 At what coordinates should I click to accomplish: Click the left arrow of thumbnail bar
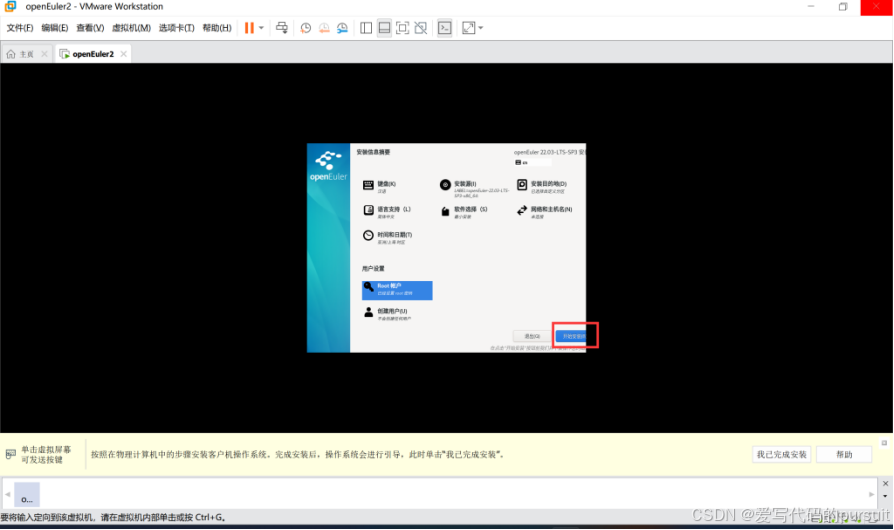tap(7, 494)
